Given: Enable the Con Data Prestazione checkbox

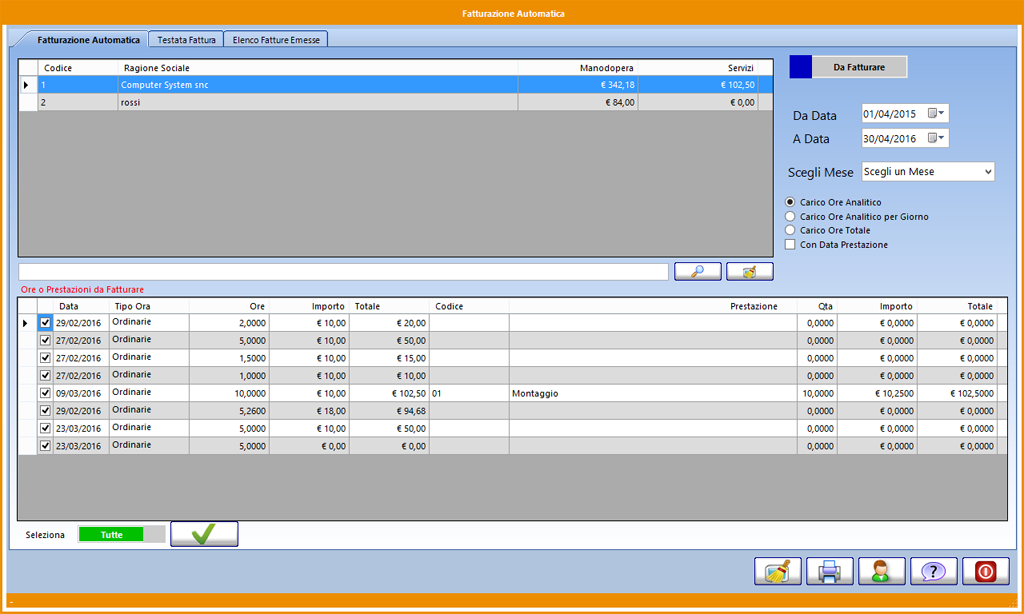Looking at the screenshot, I should [x=790, y=244].
